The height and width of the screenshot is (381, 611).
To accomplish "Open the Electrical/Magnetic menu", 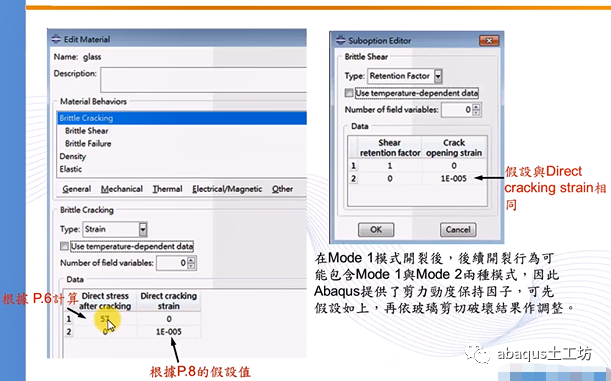I will click(227, 189).
